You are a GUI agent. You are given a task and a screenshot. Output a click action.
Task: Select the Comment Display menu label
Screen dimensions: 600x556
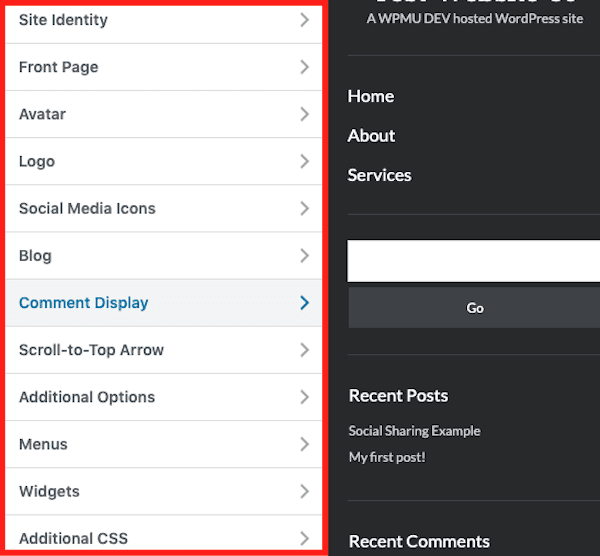coord(83,303)
